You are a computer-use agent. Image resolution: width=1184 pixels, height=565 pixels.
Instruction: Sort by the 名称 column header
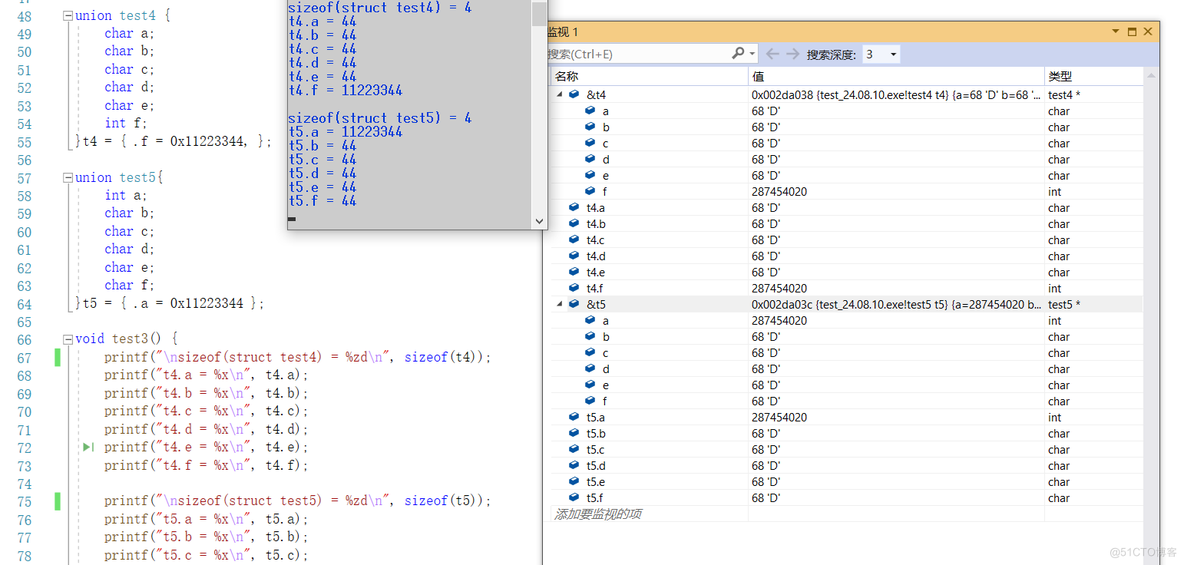coord(649,77)
